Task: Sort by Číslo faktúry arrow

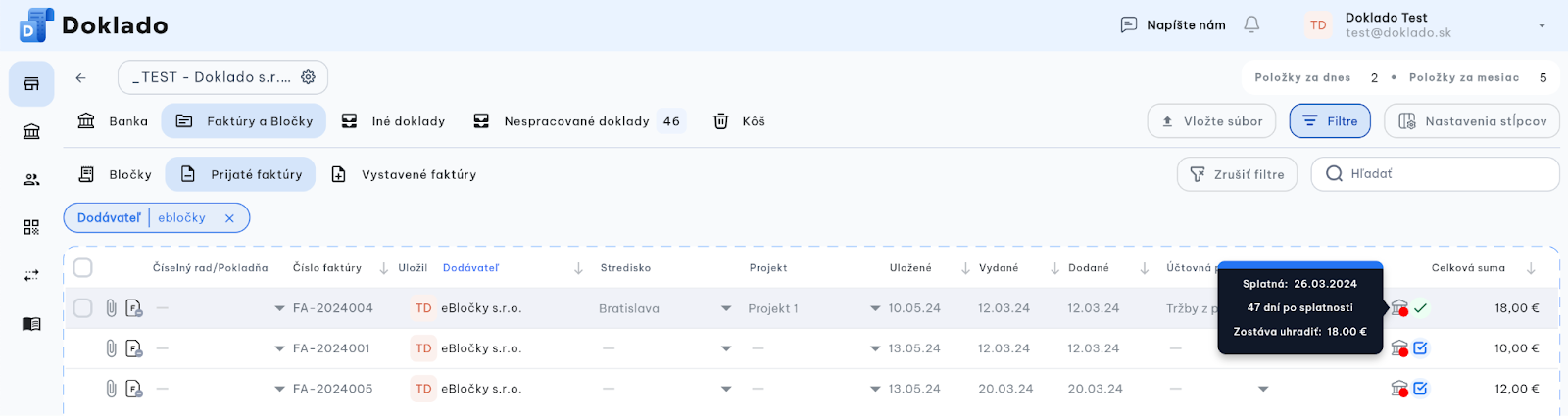Action: pos(383,268)
